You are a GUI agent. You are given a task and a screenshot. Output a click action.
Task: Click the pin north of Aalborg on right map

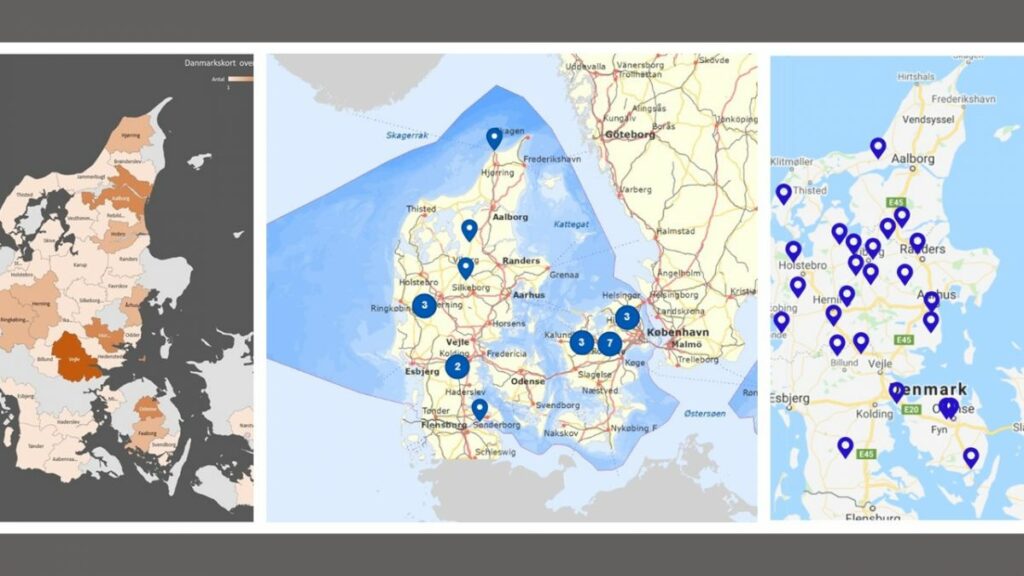point(878,147)
